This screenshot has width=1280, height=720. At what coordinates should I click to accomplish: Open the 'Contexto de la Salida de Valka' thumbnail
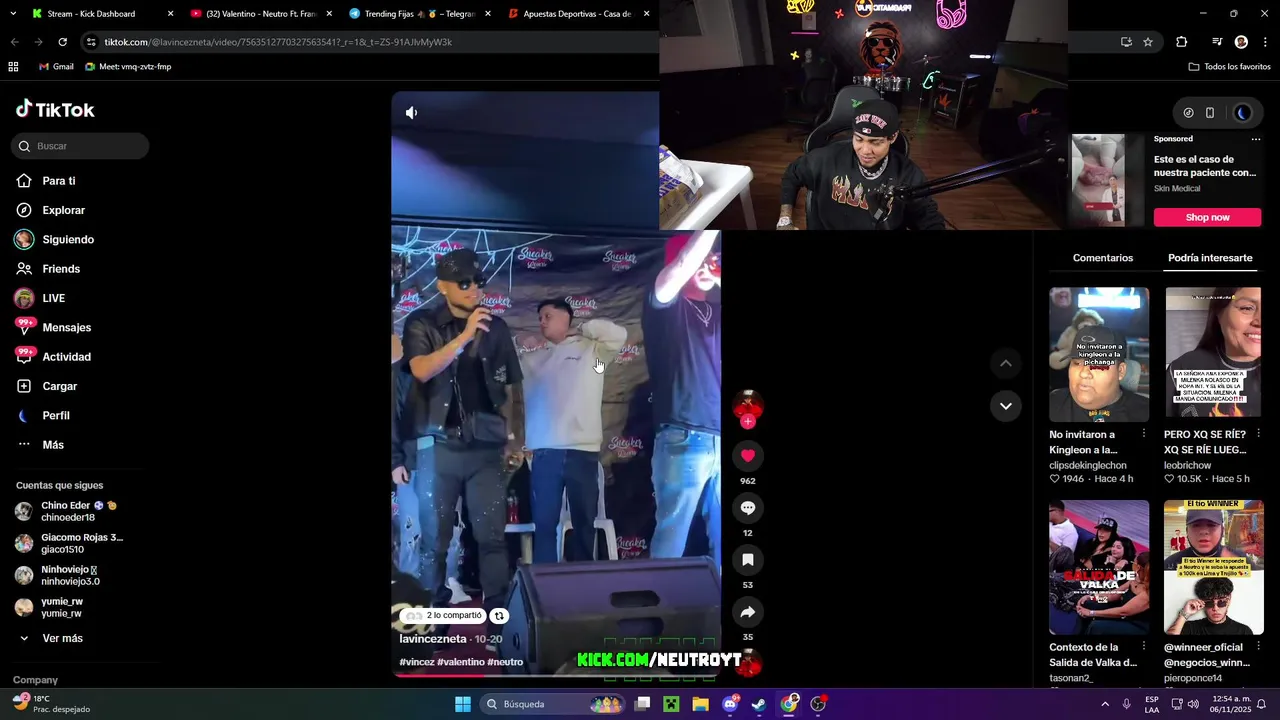[x=1099, y=567]
